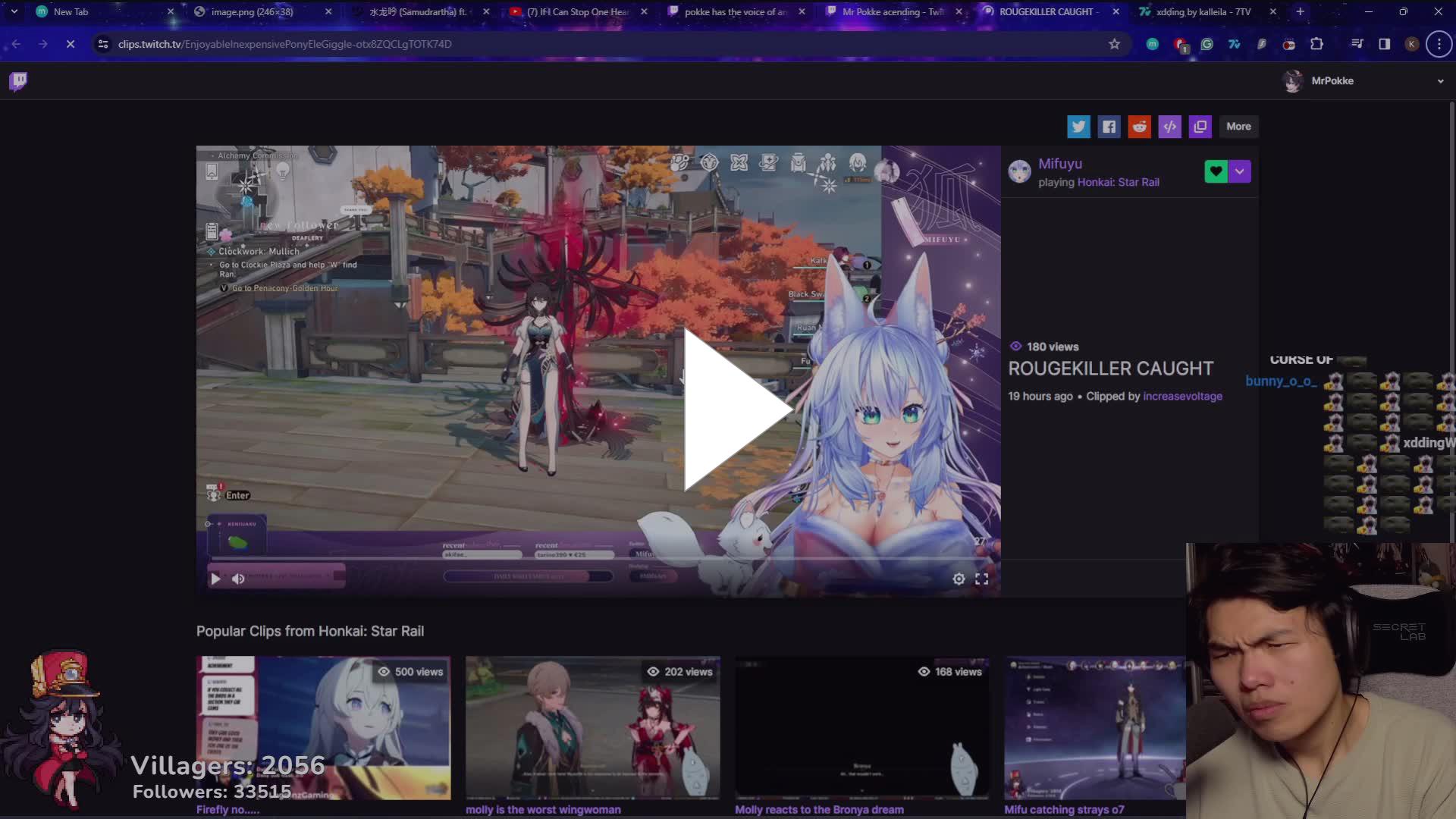1456x819 pixels.
Task: Copy the clip link
Action: pos(1200,127)
